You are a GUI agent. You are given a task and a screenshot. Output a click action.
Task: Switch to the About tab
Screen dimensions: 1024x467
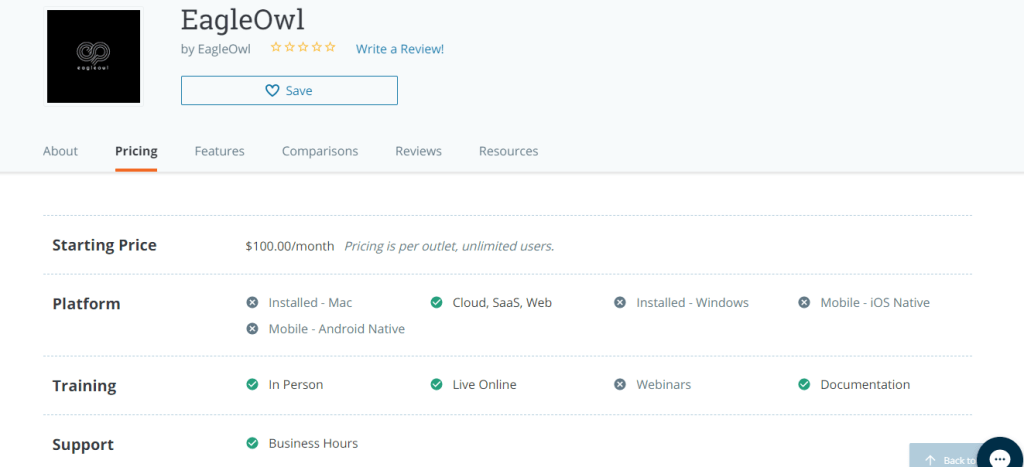point(60,151)
